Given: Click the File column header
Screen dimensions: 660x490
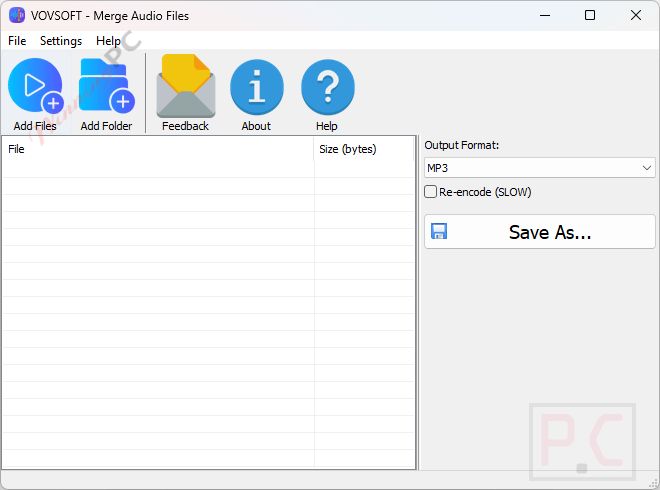Looking at the screenshot, I should point(158,149).
